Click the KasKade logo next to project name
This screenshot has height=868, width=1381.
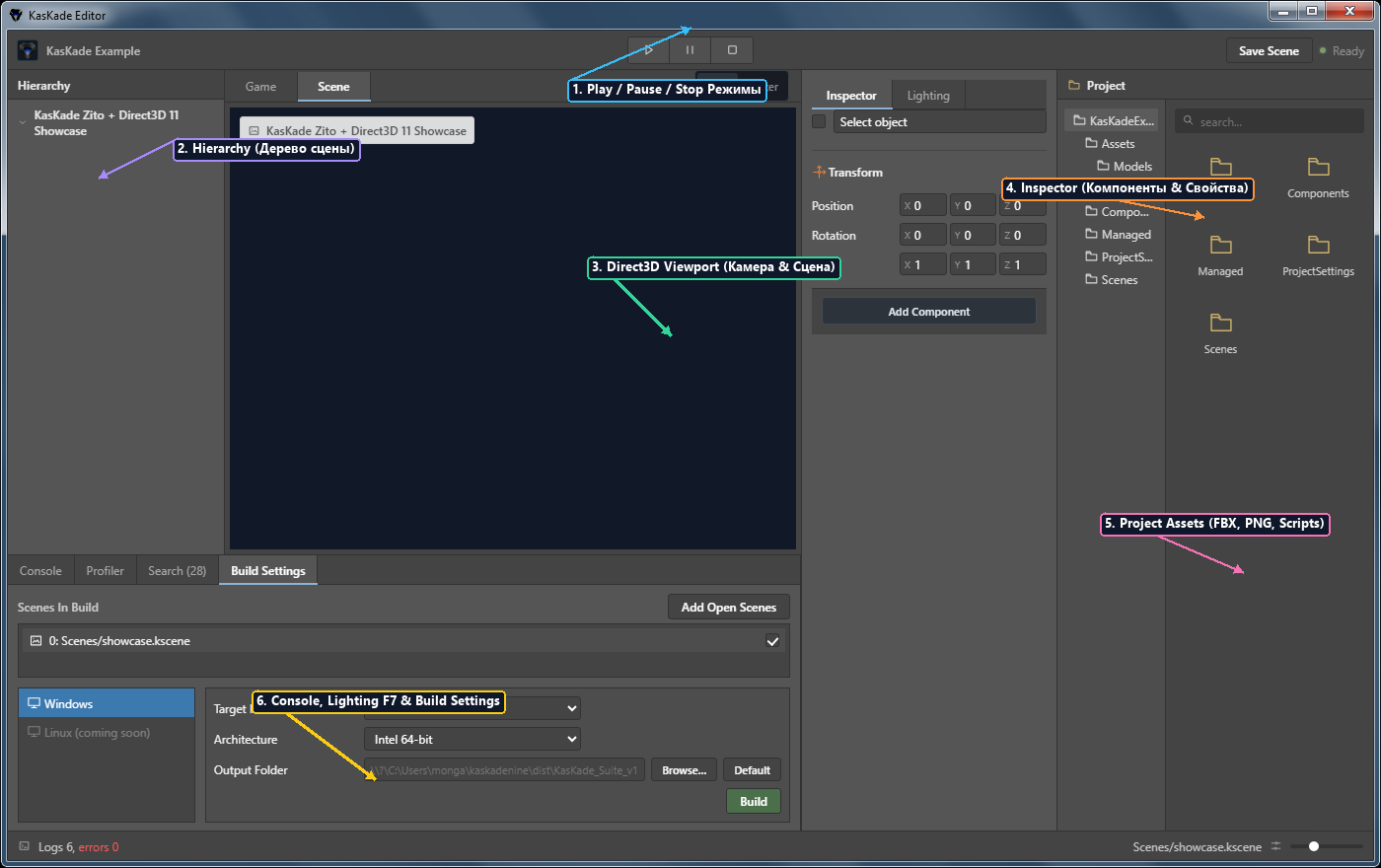[x=28, y=50]
